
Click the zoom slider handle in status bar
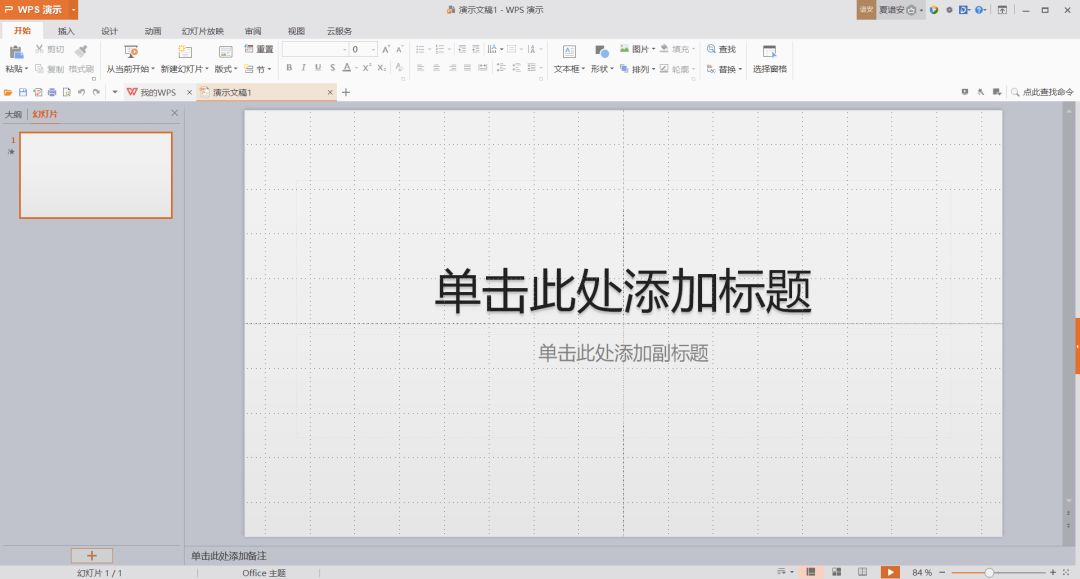[x=989, y=572]
